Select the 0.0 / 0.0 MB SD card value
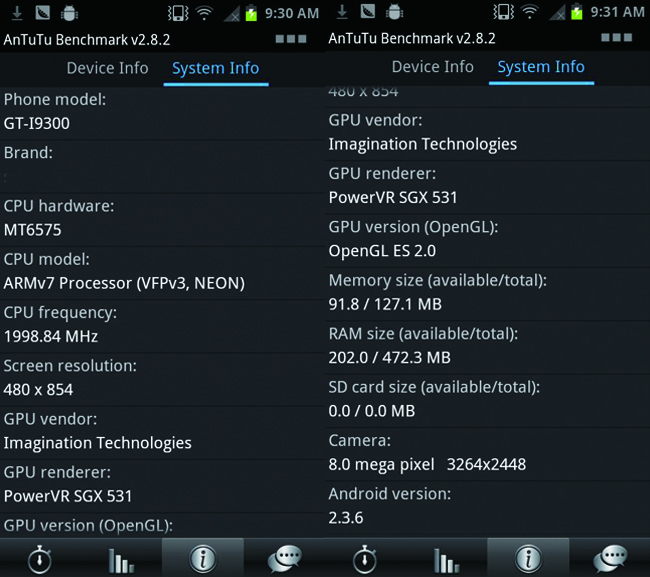Image resolution: width=650 pixels, height=577 pixels. point(371,411)
